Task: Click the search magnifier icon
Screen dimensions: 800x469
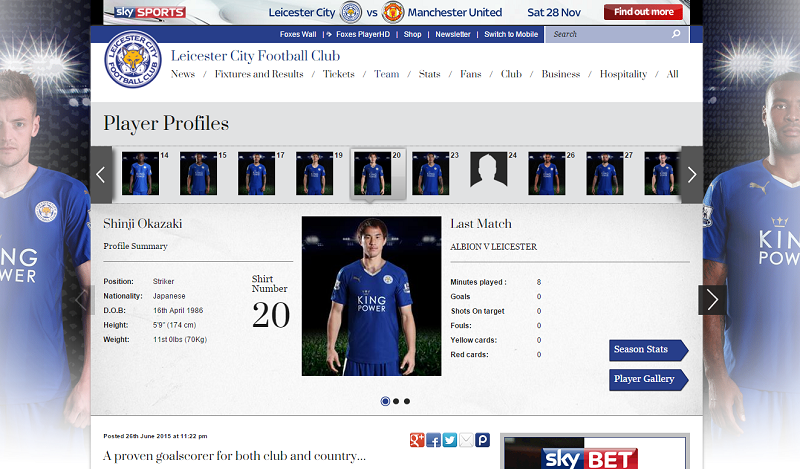Action: 676,34
